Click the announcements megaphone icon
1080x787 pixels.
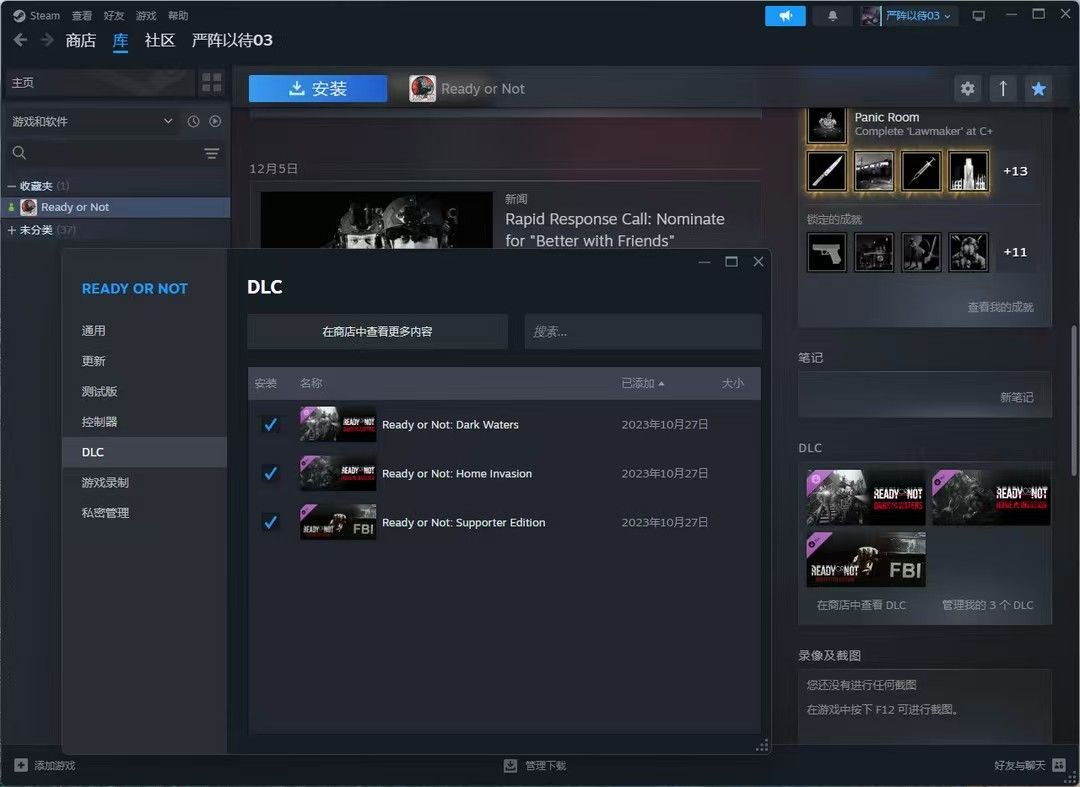pyautogui.click(x=785, y=16)
